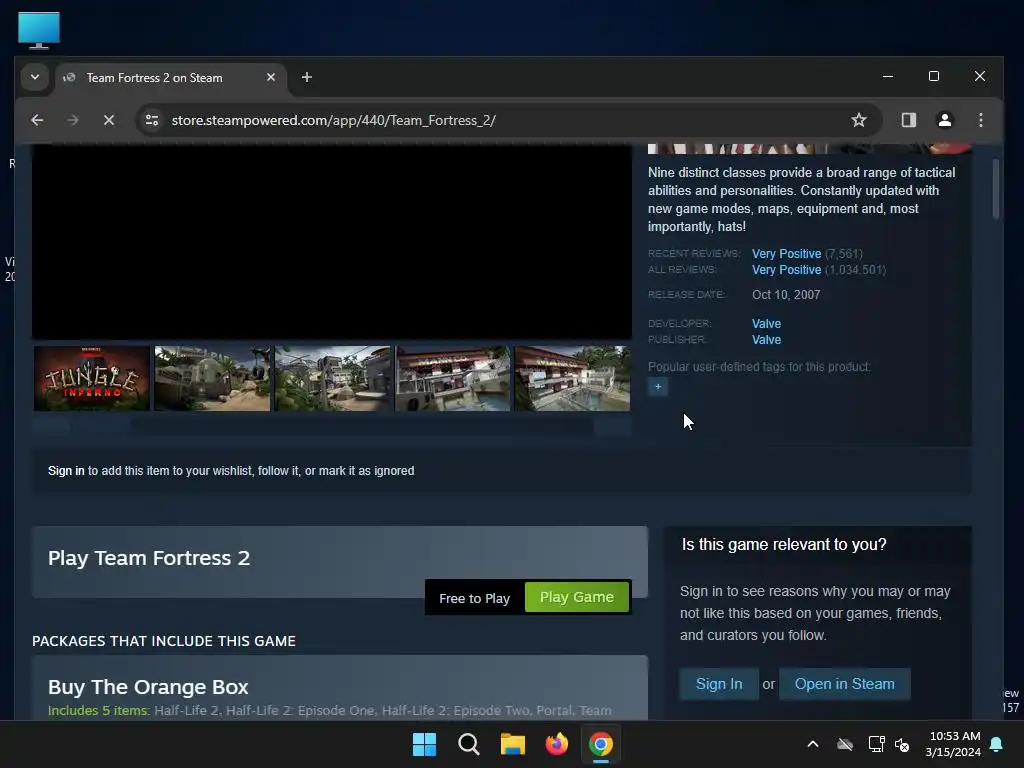Select the Team Fortress 2 on Steam tab
Image resolution: width=1024 pixels, height=768 pixels.
tap(171, 78)
